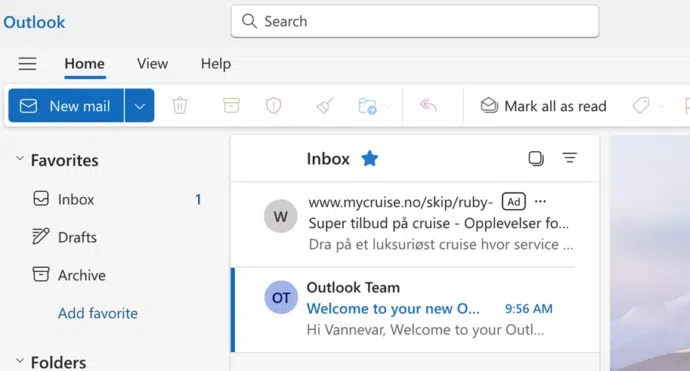The height and width of the screenshot is (371, 690).
Task: Toggle select-all messages icon in Inbox header
Action: [x=536, y=158]
